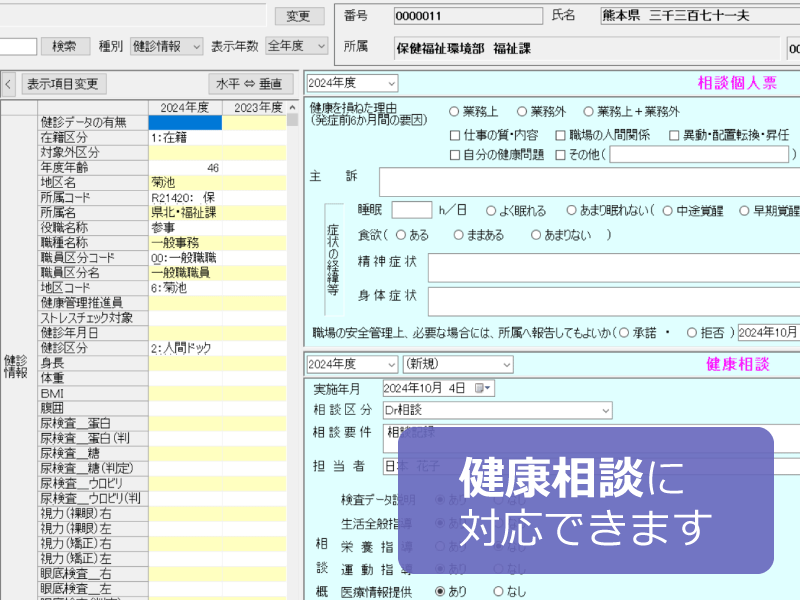This screenshot has width=800, height=600.
Task: Click the 2024年度 column header
Action: tap(184, 108)
